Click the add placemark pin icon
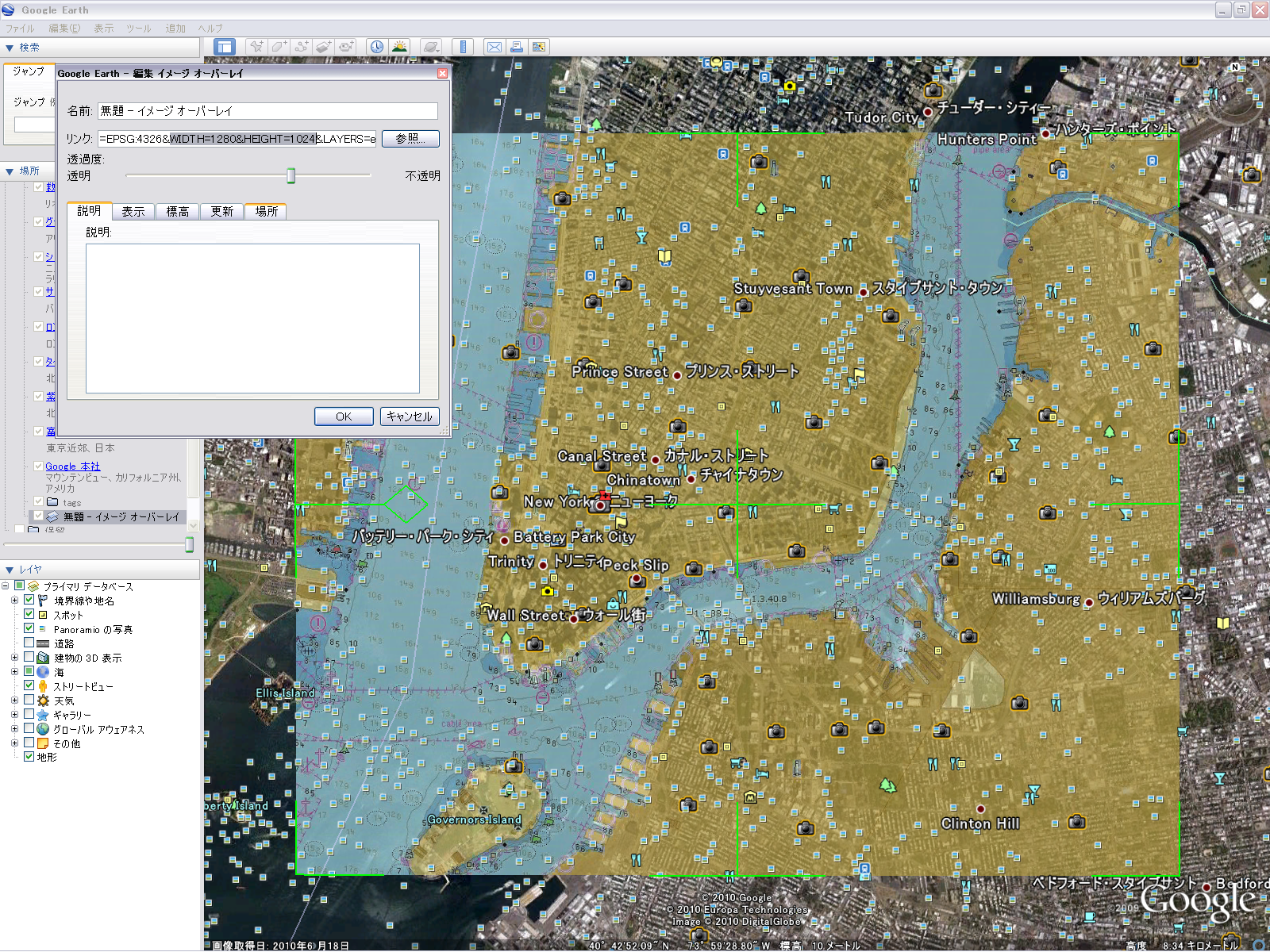This screenshot has height=952, width=1270. coord(256,47)
